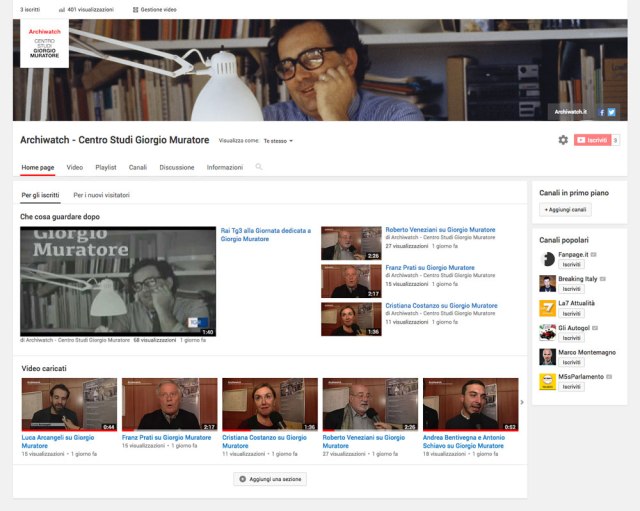The width and height of the screenshot is (640, 511).
Task: Open 'Rai Tg3 alla Giornata dedicata' title link
Action: click(266, 235)
